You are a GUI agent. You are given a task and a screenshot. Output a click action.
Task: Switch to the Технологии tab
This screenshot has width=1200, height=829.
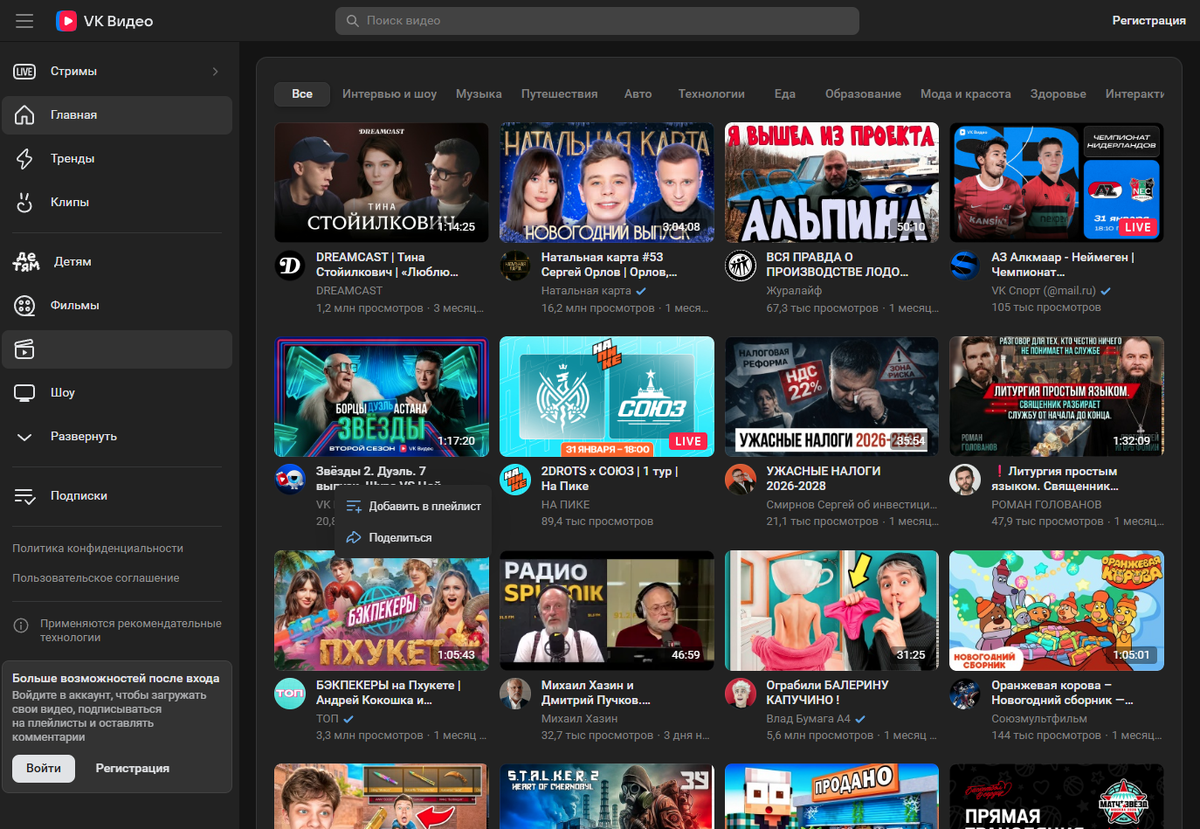click(x=711, y=94)
